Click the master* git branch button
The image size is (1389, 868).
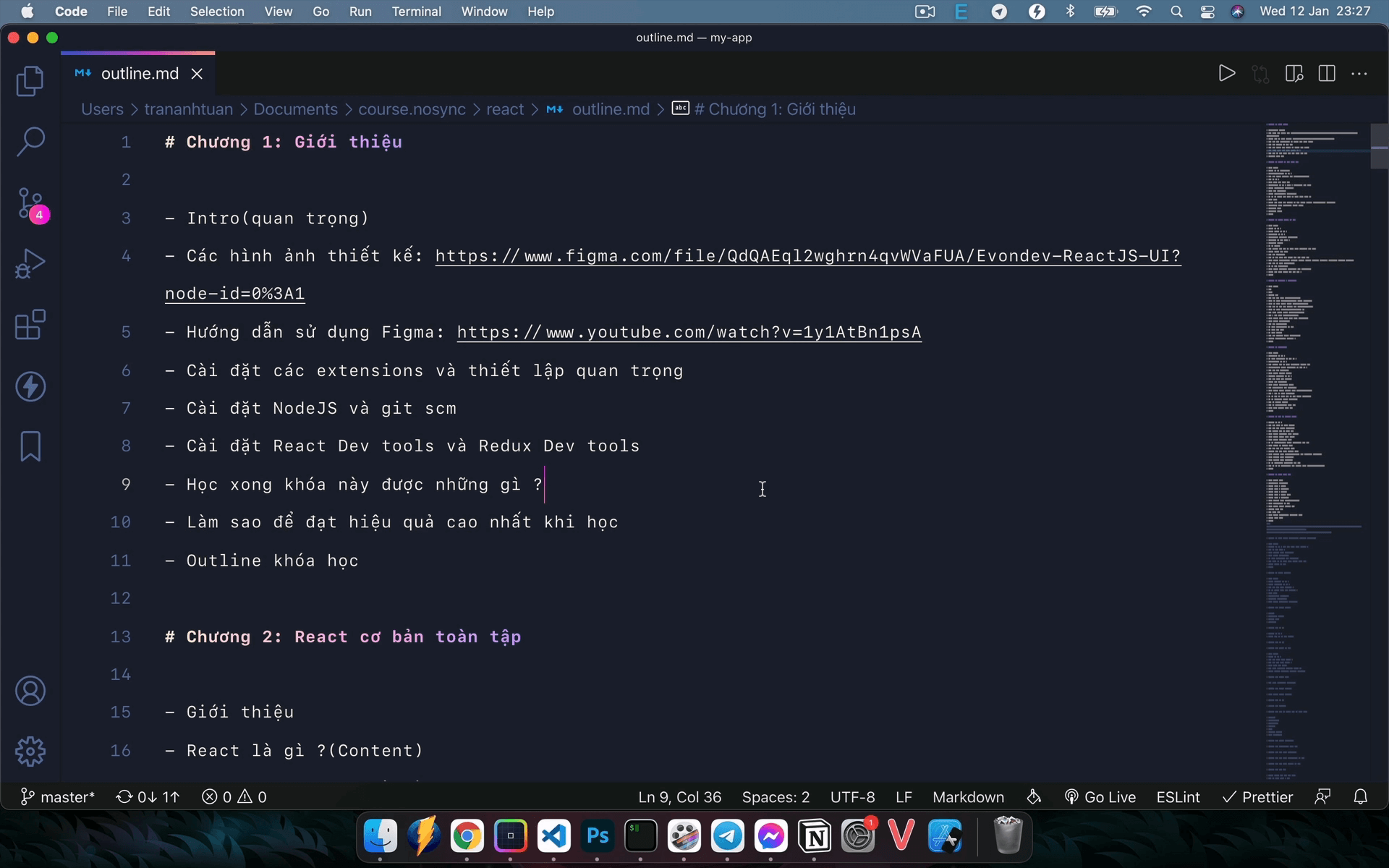coord(58,797)
